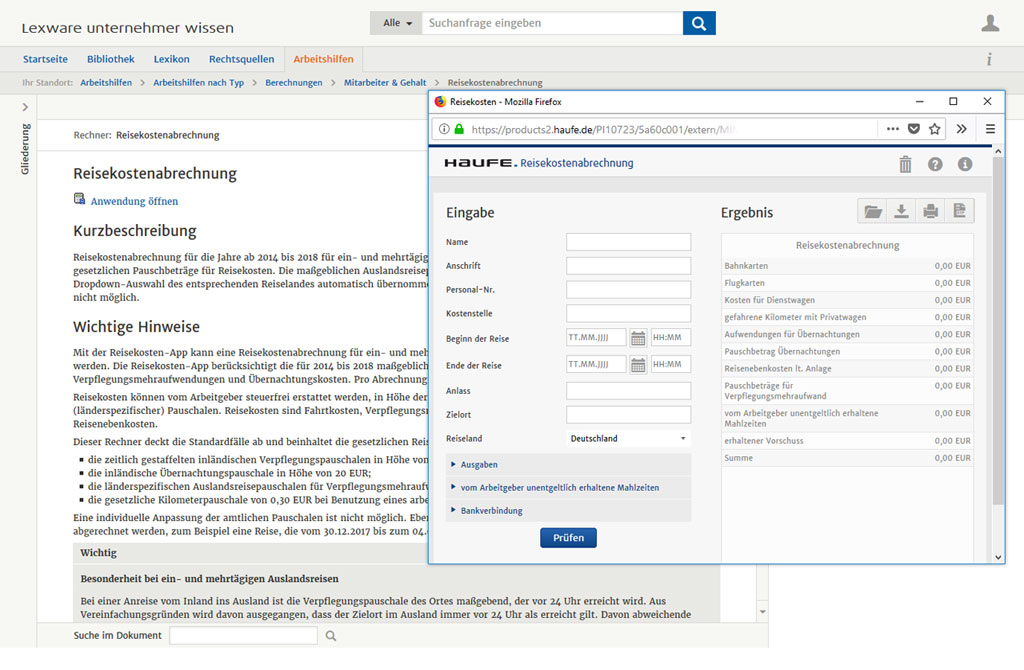Click the 'erhaltener Vorschuss' result row
Image resolution: width=1024 pixels, height=670 pixels.
click(847, 441)
